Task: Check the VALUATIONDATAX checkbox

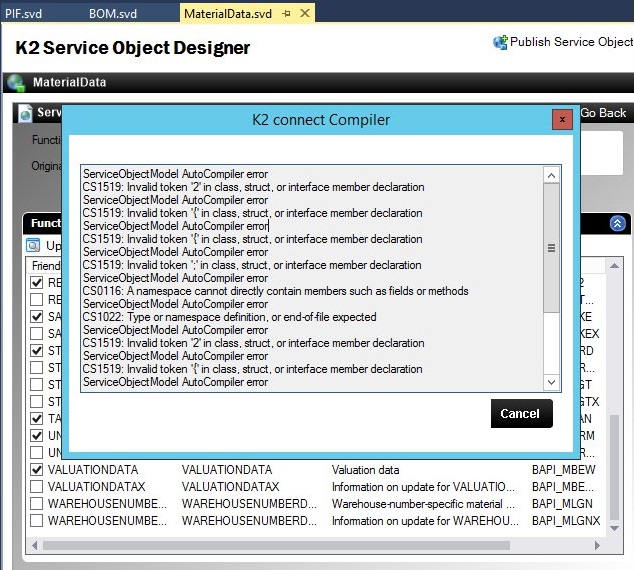Action: tap(37, 487)
